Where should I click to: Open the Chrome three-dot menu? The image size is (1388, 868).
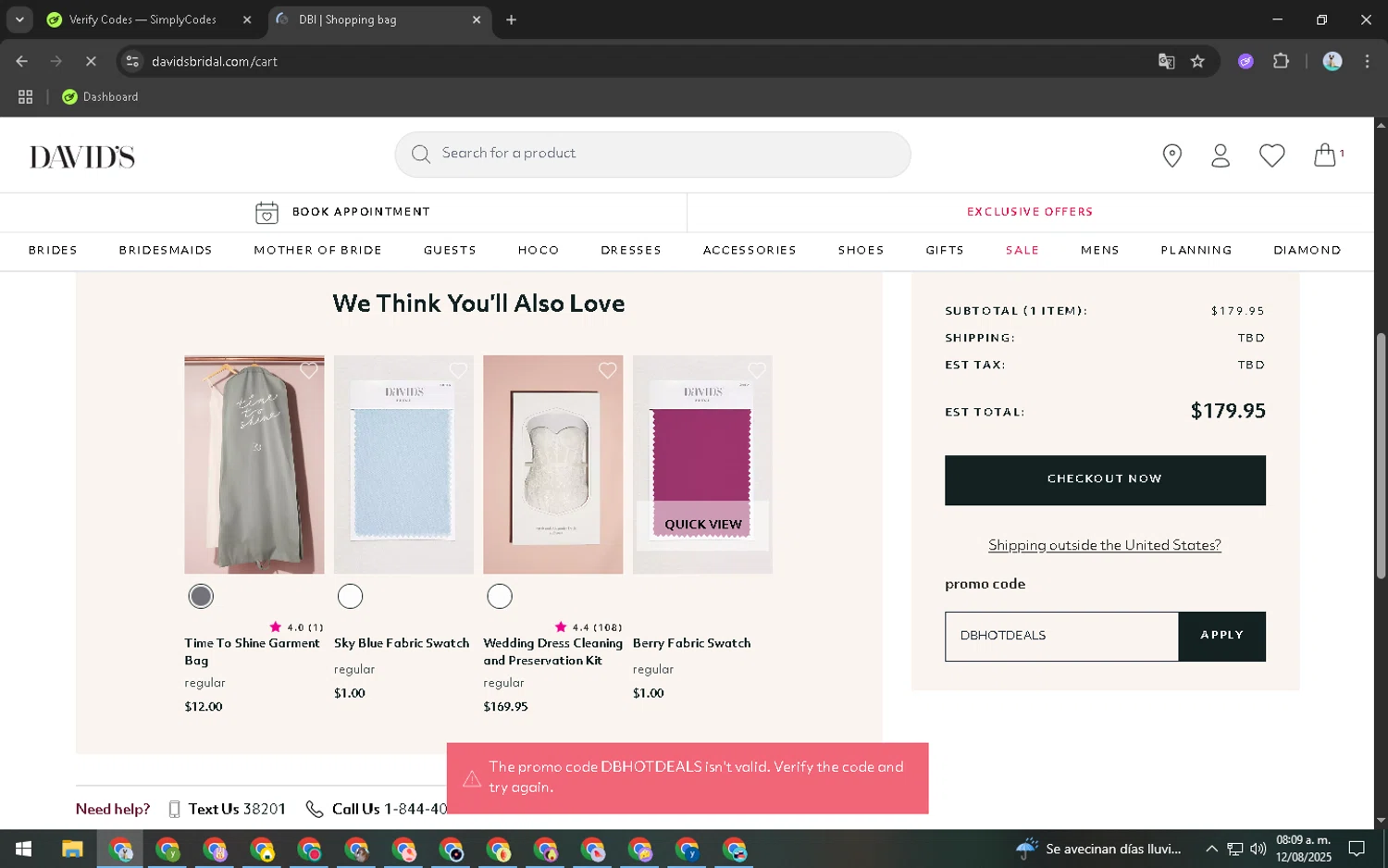tap(1367, 61)
